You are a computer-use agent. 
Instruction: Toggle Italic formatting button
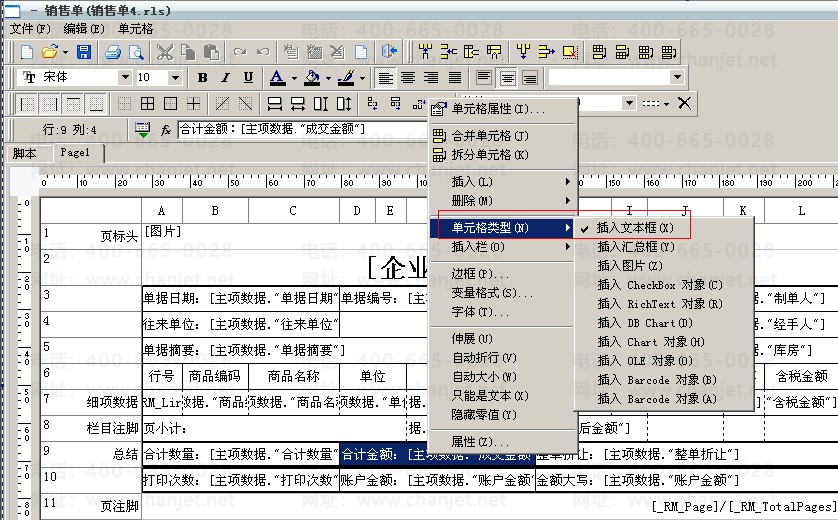point(226,77)
